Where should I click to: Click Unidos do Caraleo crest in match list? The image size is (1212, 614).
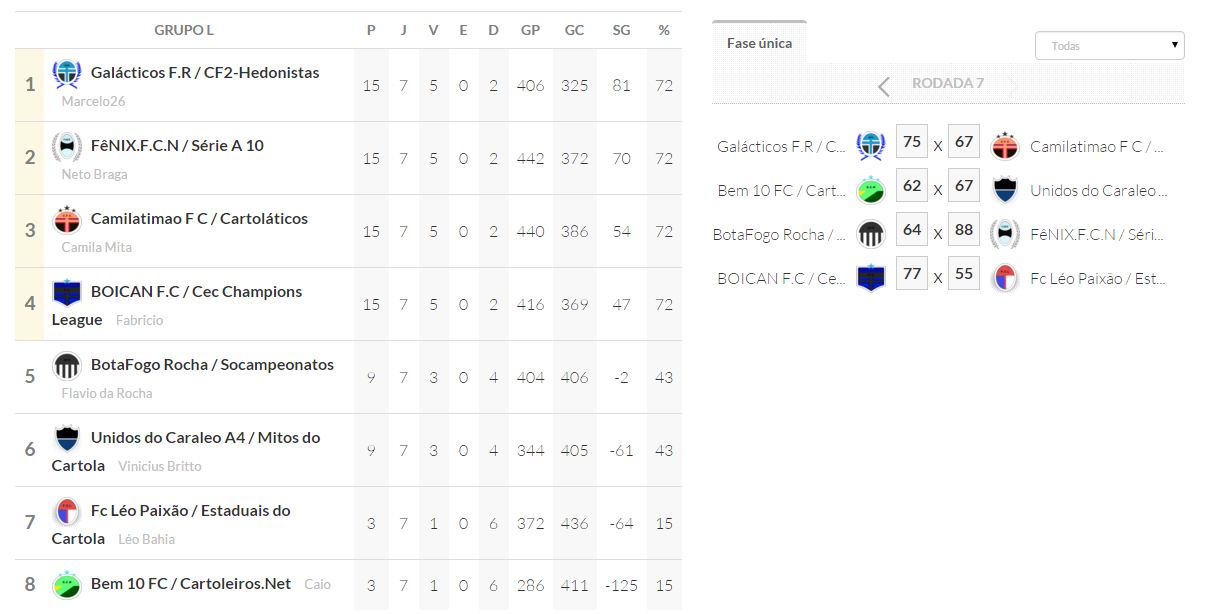click(1004, 190)
